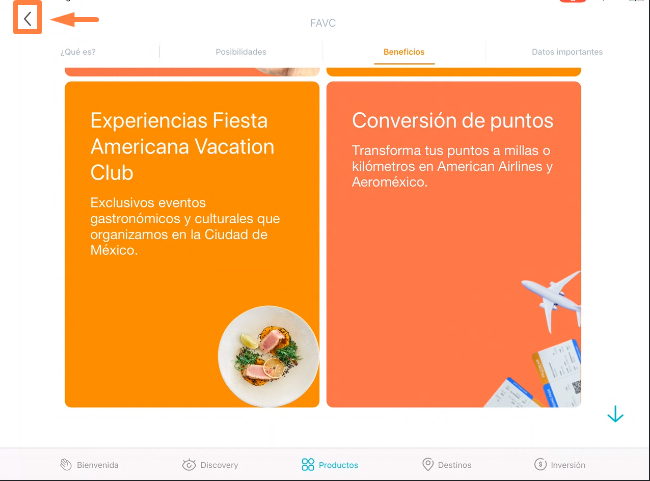
Task: Go to Bienvenida section label
Action: pyautogui.click(x=97, y=465)
